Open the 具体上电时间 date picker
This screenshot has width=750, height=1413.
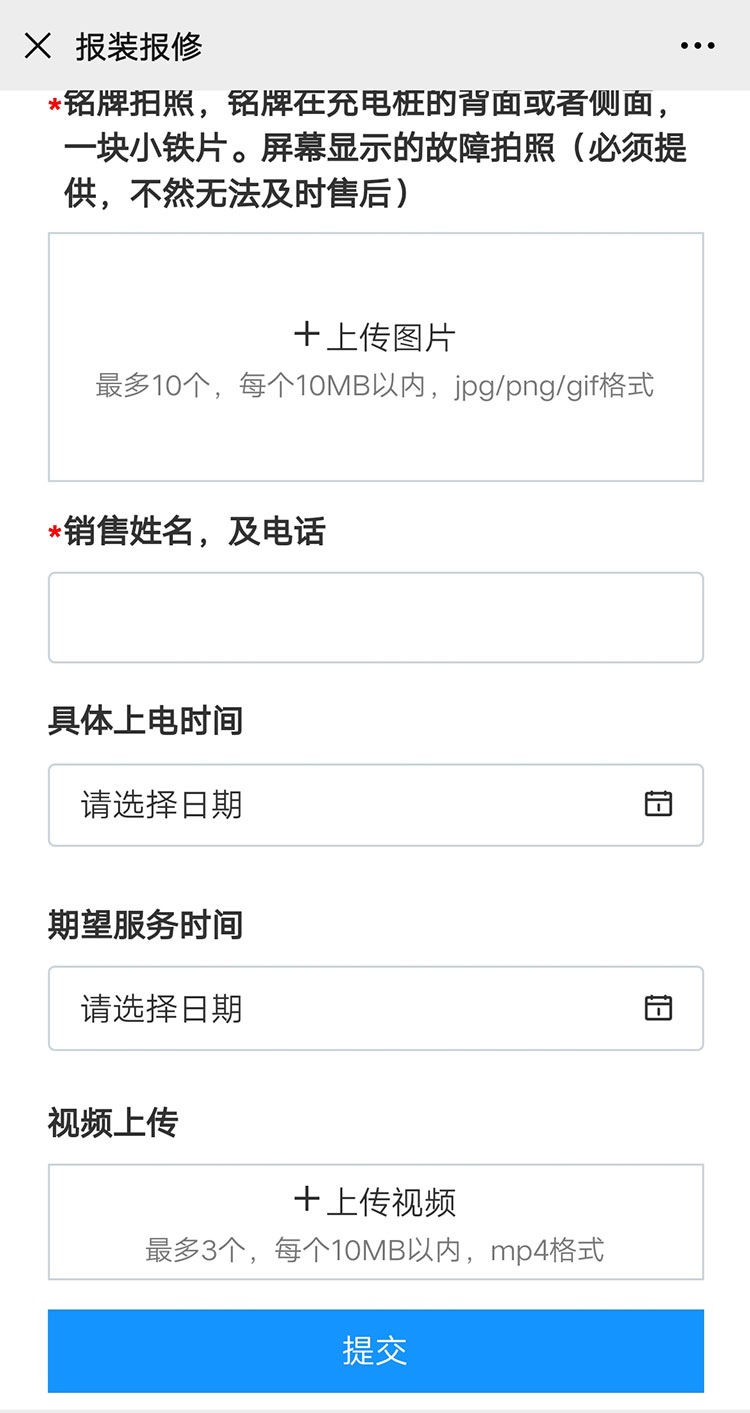click(x=375, y=804)
